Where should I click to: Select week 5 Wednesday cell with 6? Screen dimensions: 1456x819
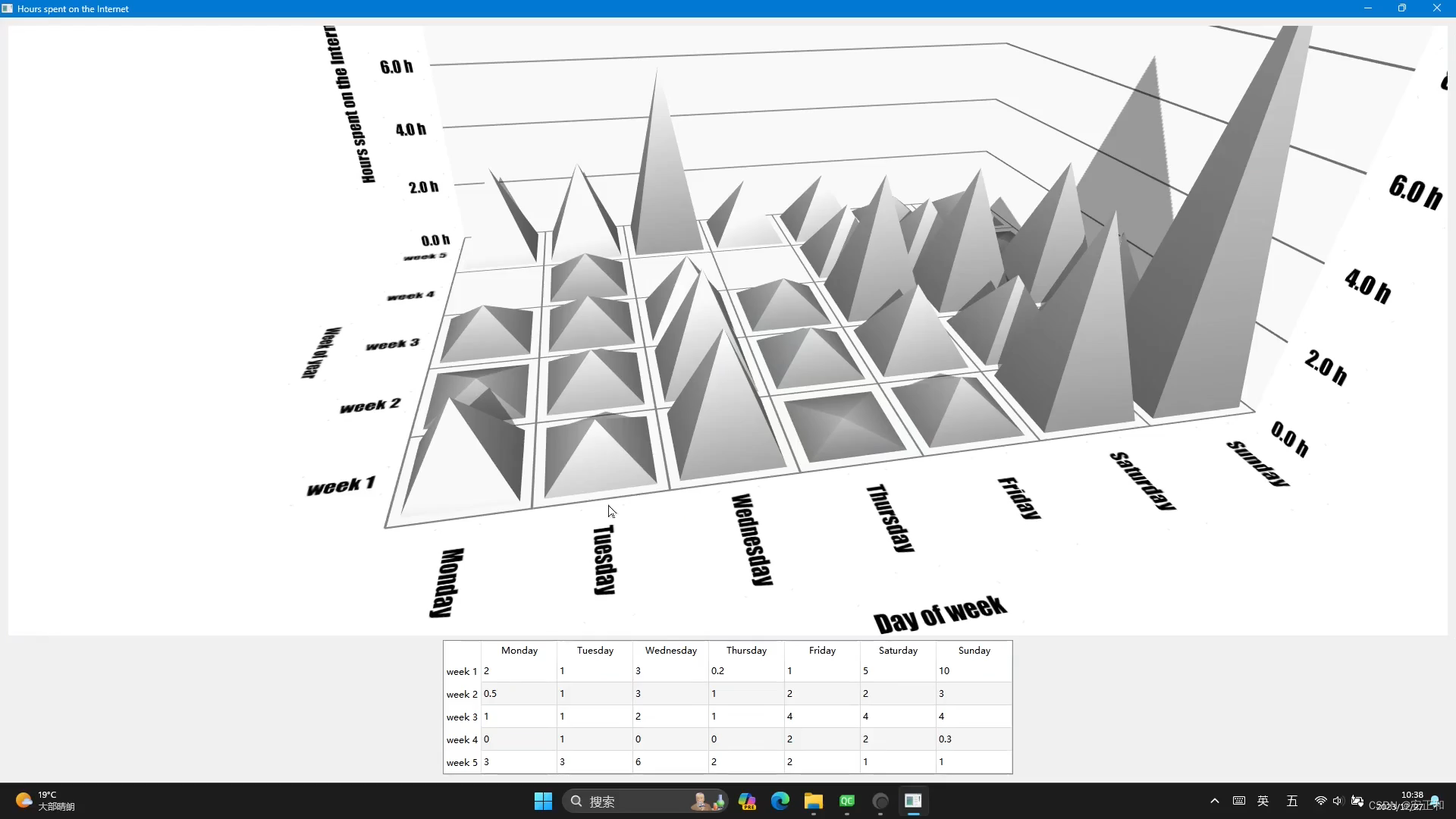coord(670,762)
